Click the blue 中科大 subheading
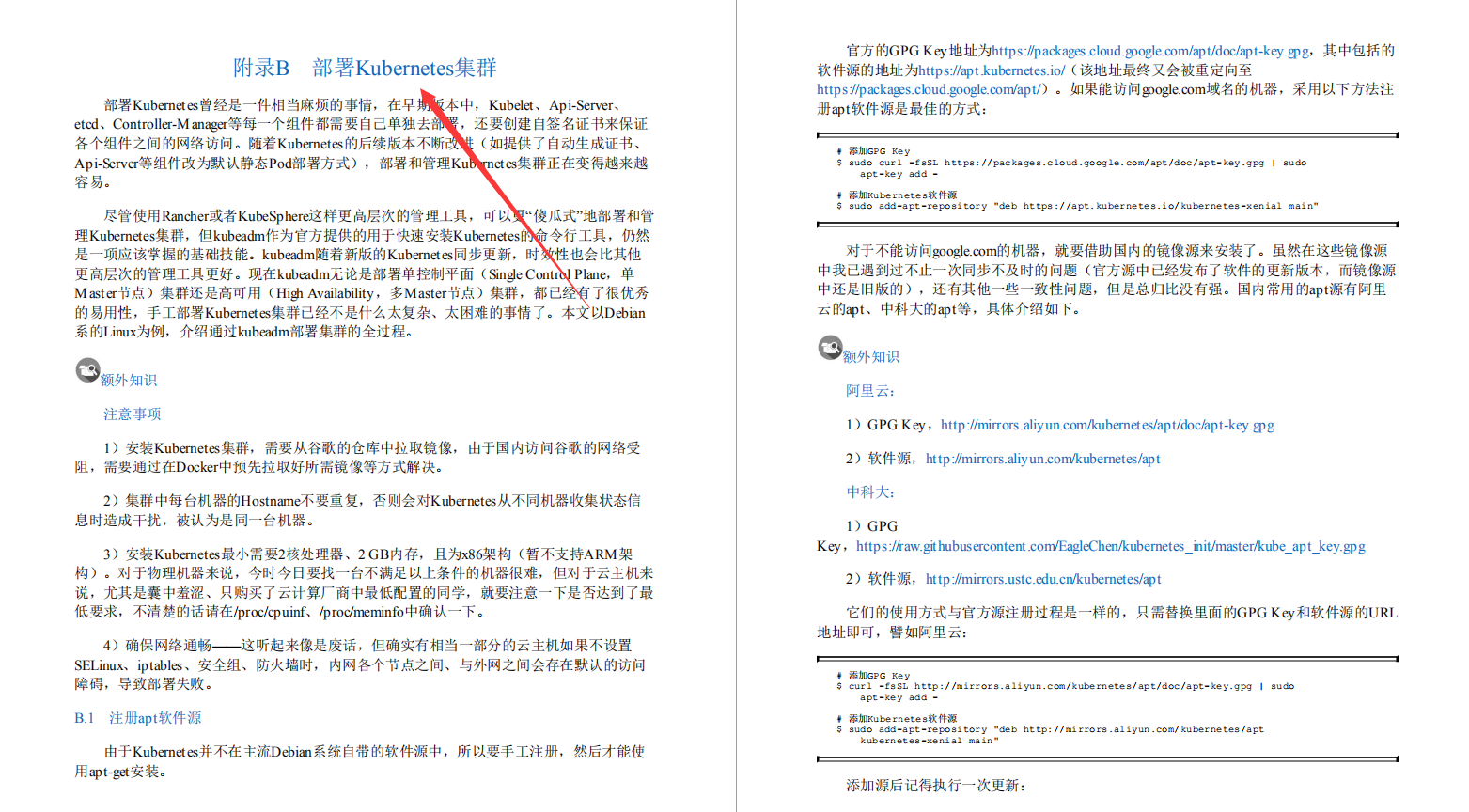1469x812 pixels. [866, 492]
